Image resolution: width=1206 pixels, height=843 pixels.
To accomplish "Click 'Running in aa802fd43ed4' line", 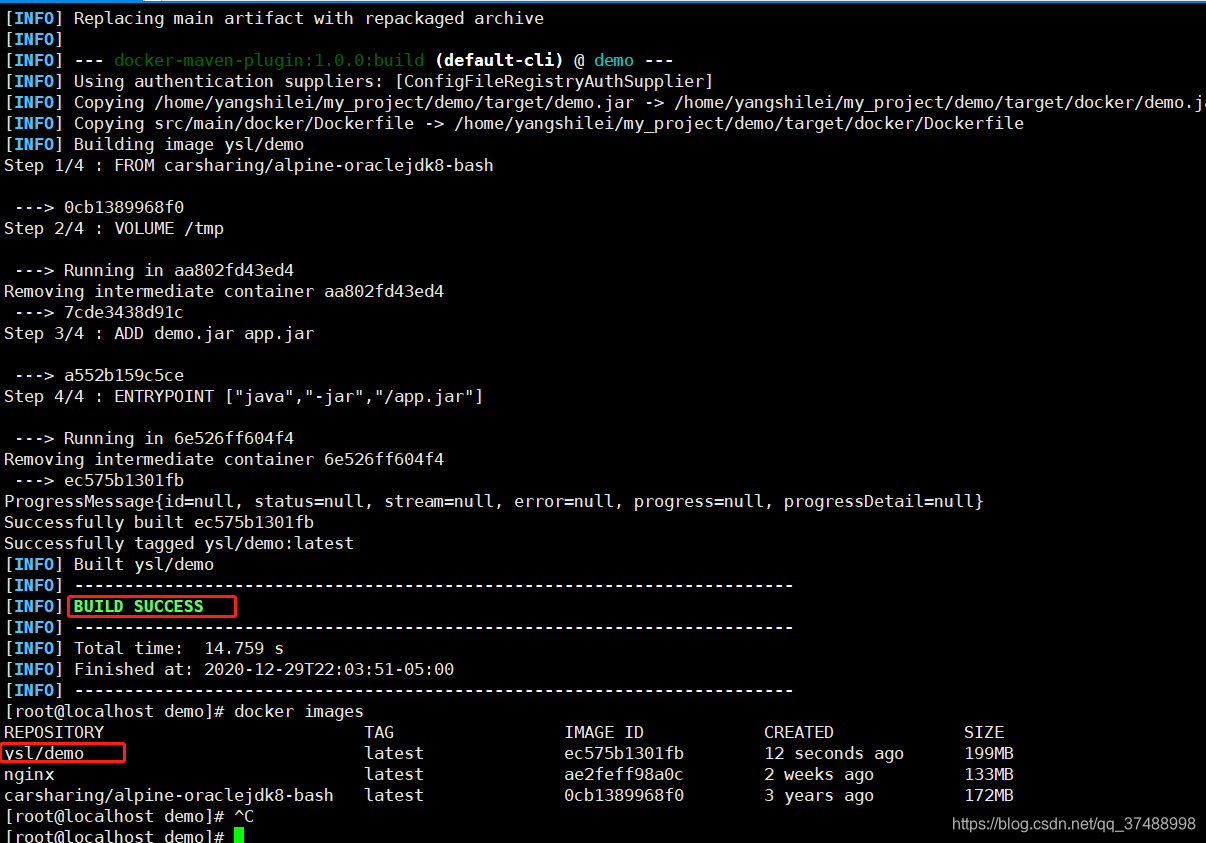I will click(154, 270).
